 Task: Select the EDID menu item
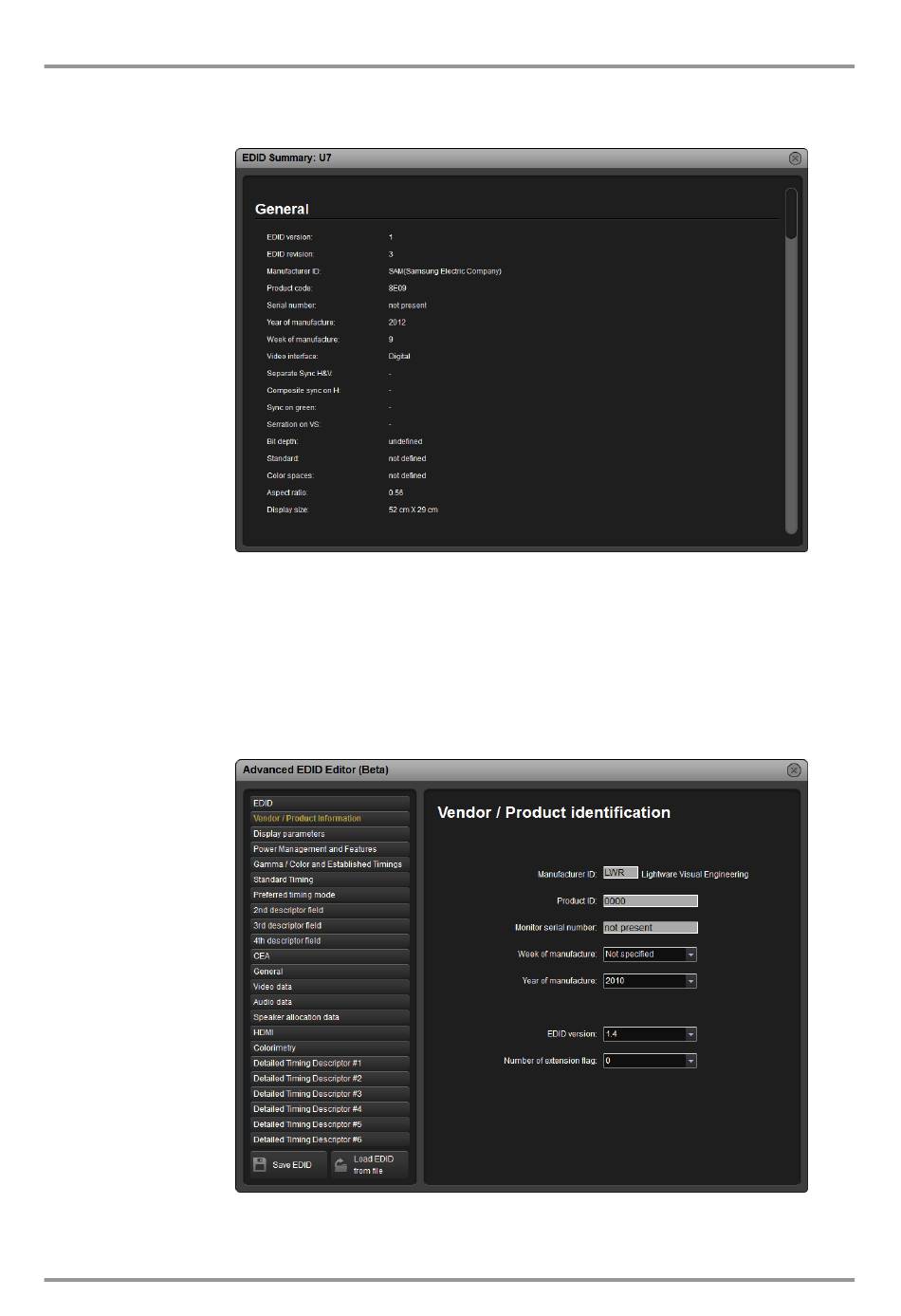[330, 804]
